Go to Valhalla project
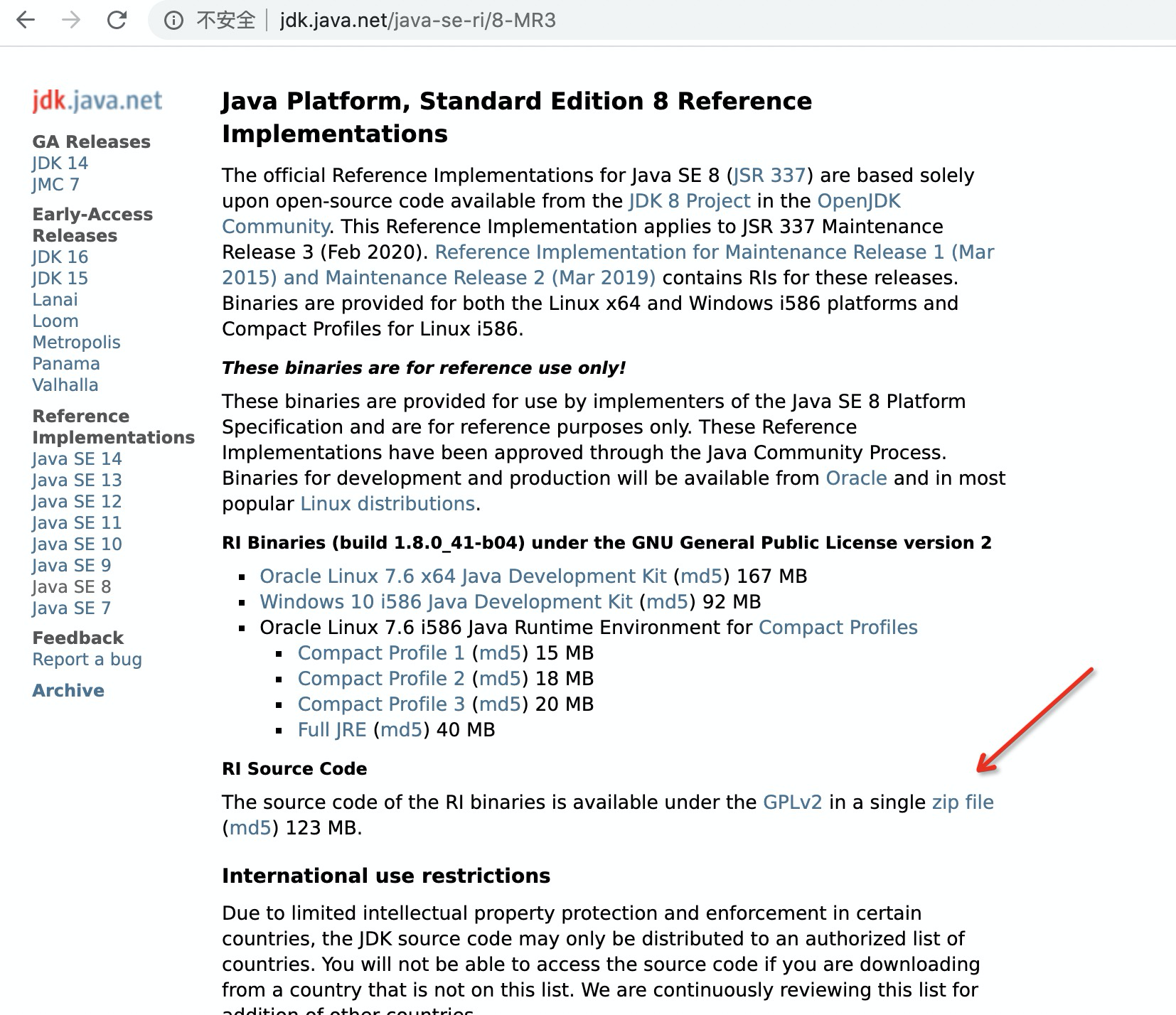 point(65,385)
